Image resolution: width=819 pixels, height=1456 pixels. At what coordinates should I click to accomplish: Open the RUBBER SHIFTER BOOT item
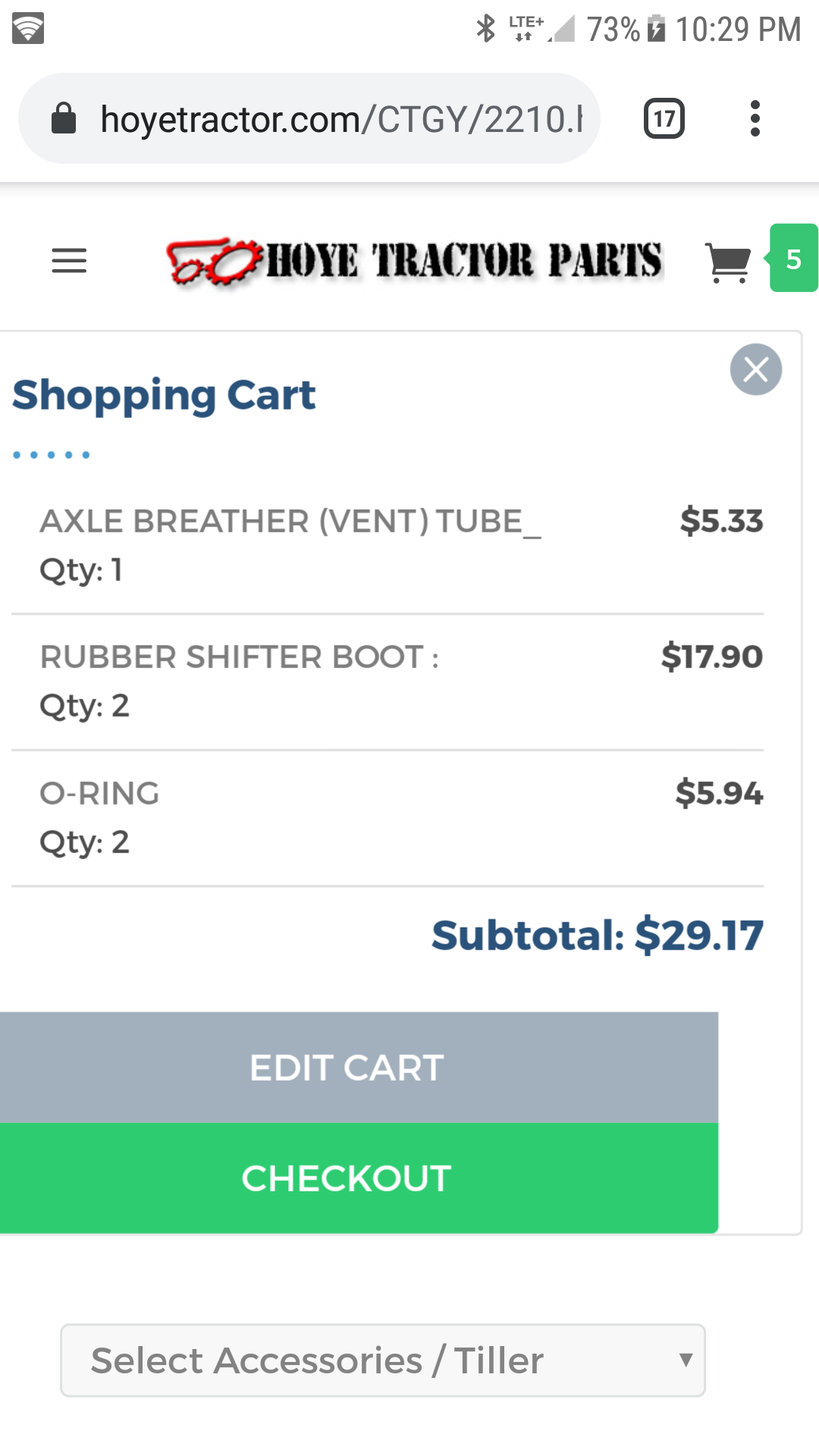tap(240, 657)
